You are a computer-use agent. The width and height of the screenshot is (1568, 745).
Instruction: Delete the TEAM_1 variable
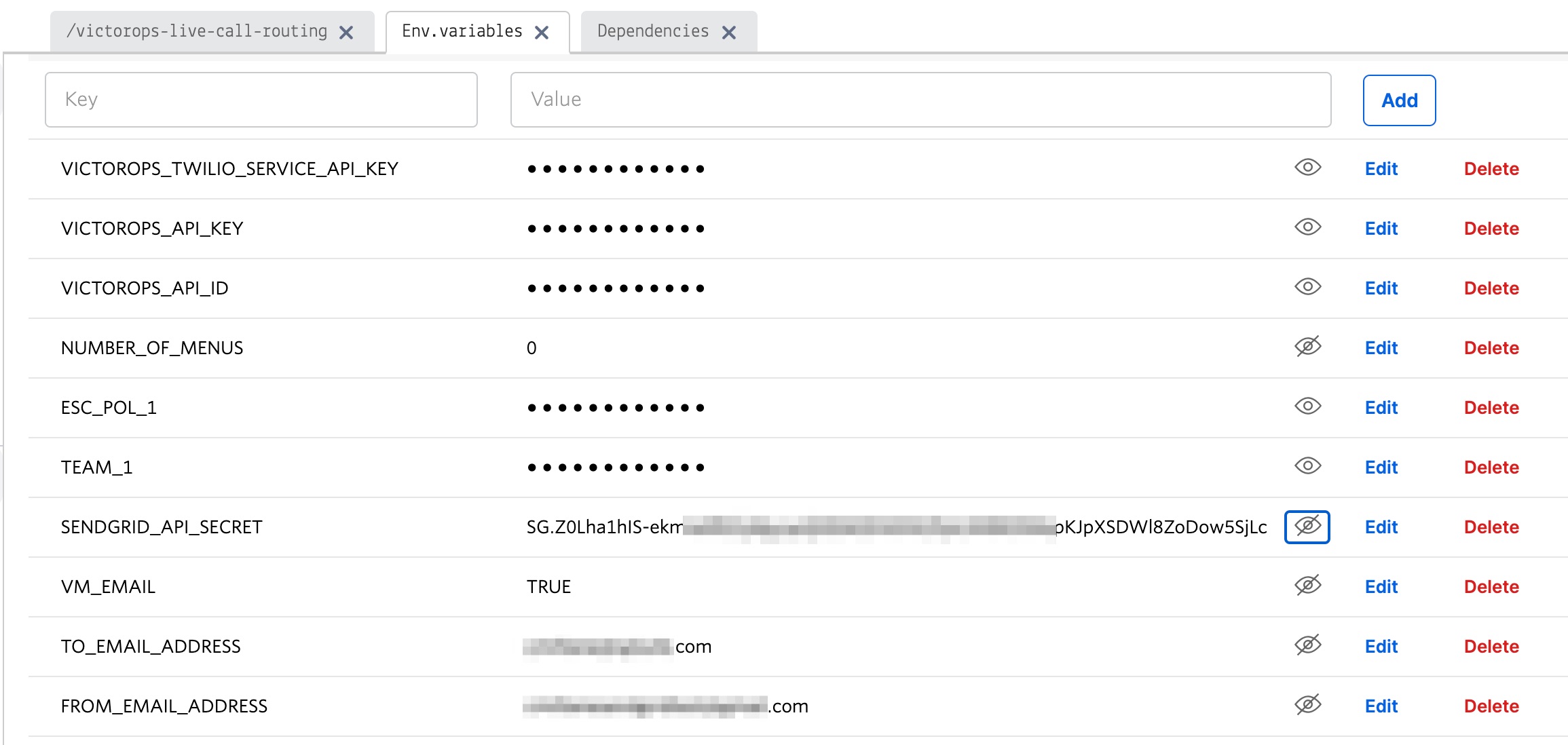(1491, 467)
